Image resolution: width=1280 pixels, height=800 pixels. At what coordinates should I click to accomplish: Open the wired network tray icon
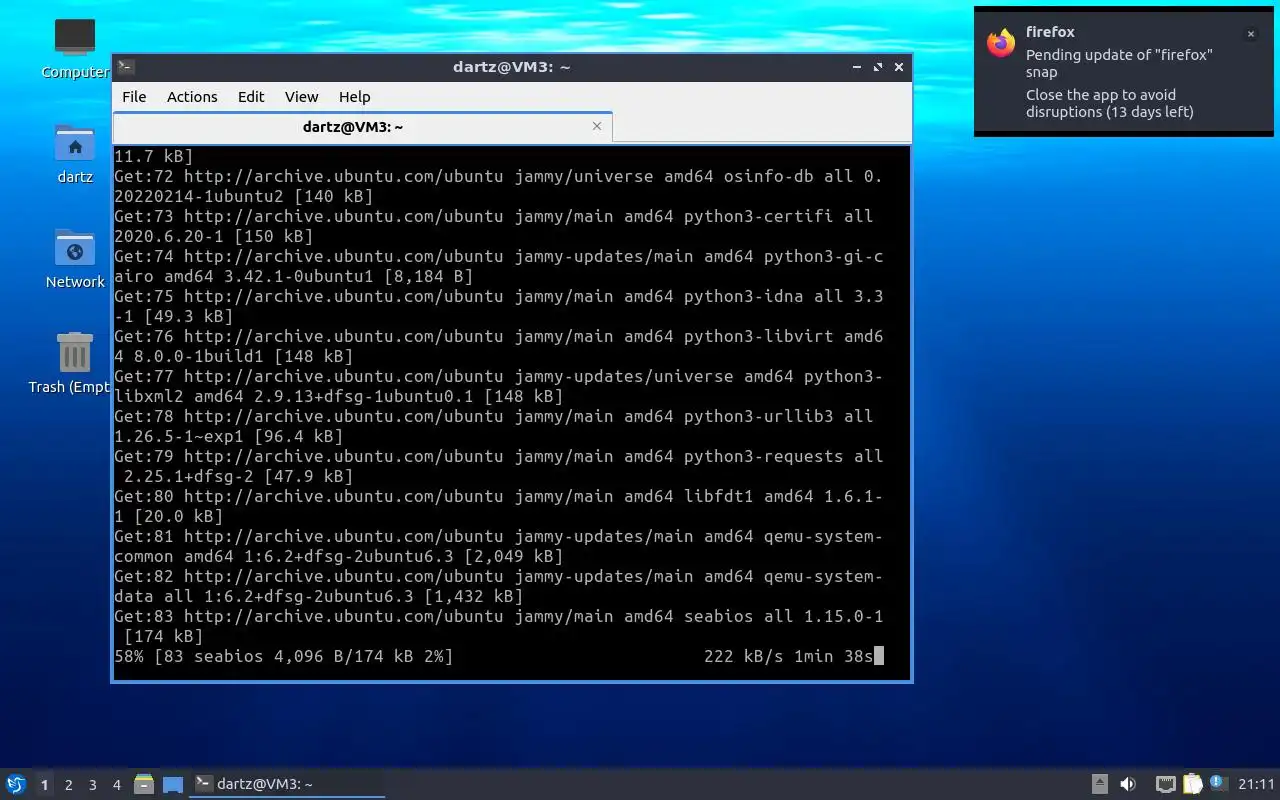pyautogui.click(x=1165, y=784)
